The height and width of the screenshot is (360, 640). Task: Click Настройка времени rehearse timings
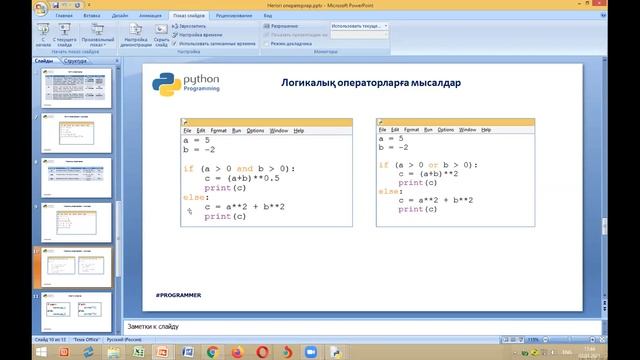coord(198,35)
